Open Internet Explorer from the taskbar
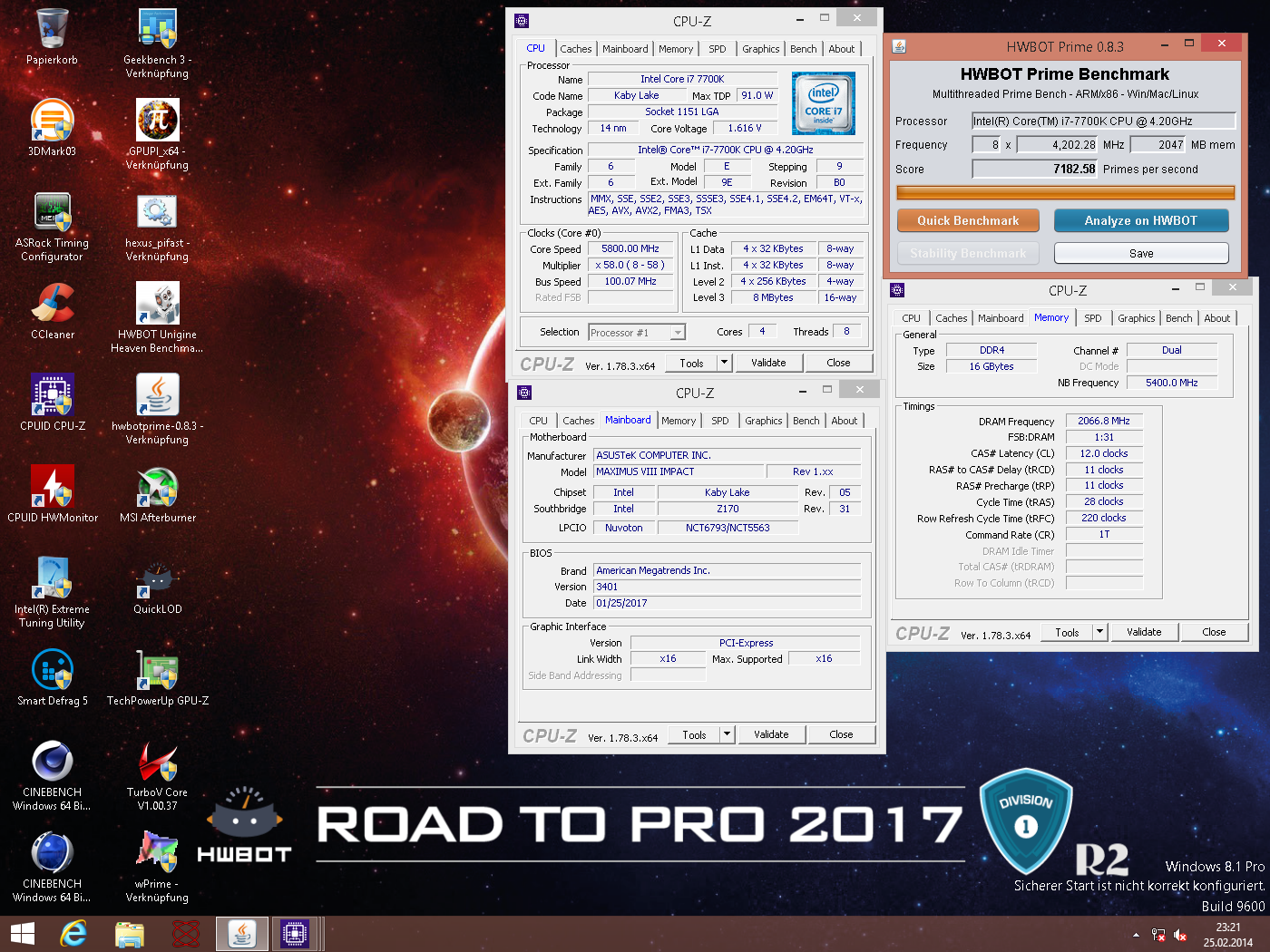 coord(73,934)
